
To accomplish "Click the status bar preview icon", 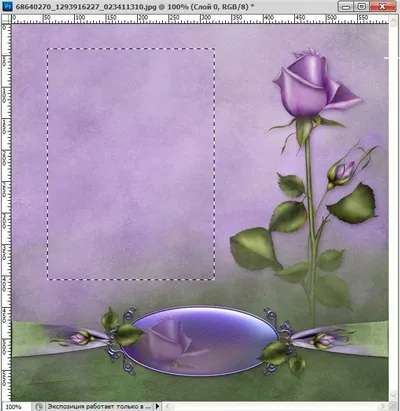I will tap(39, 407).
